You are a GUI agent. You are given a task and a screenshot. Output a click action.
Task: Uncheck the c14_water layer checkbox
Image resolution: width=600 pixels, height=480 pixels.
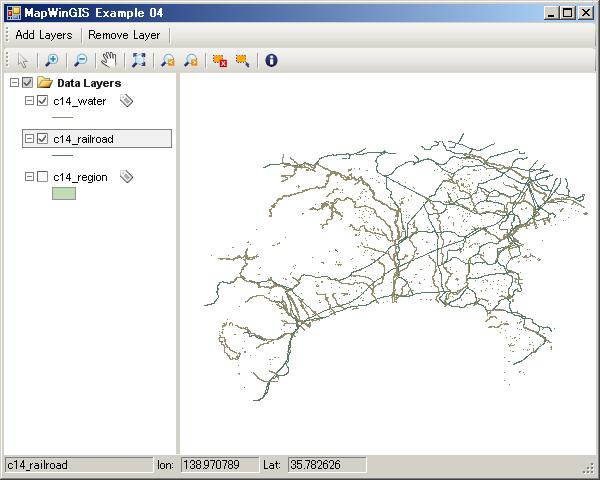click(42, 101)
